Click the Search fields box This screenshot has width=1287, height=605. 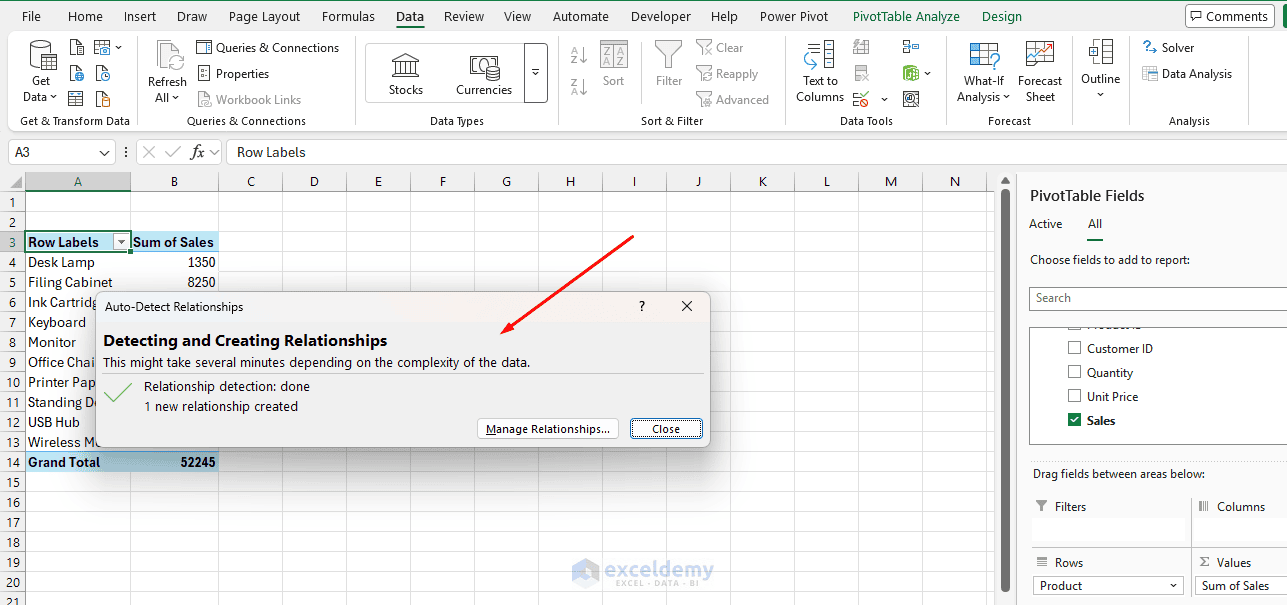pyautogui.click(x=1158, y=298)
